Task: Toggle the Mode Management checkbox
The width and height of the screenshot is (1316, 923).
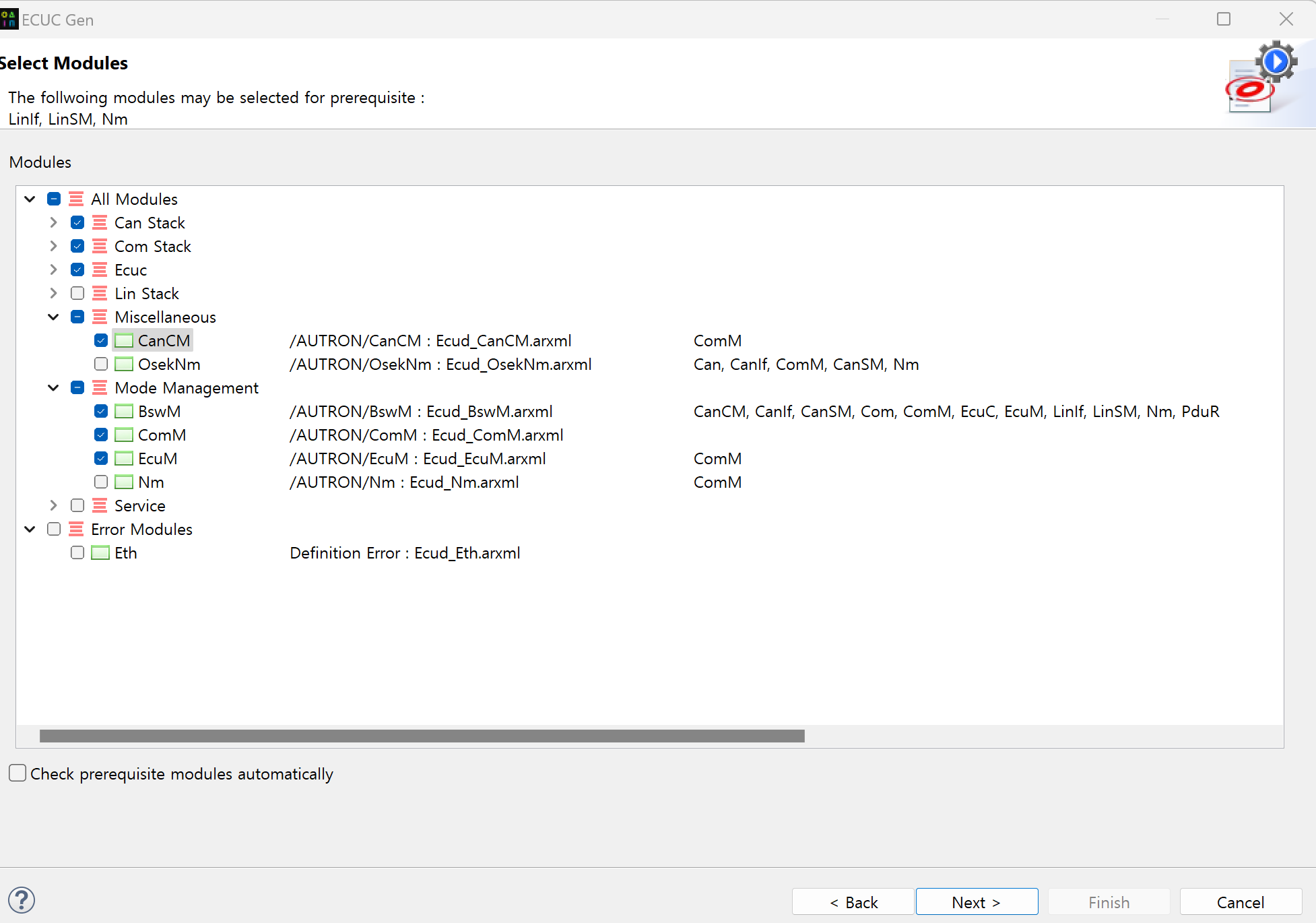Action: coord(77,387)
